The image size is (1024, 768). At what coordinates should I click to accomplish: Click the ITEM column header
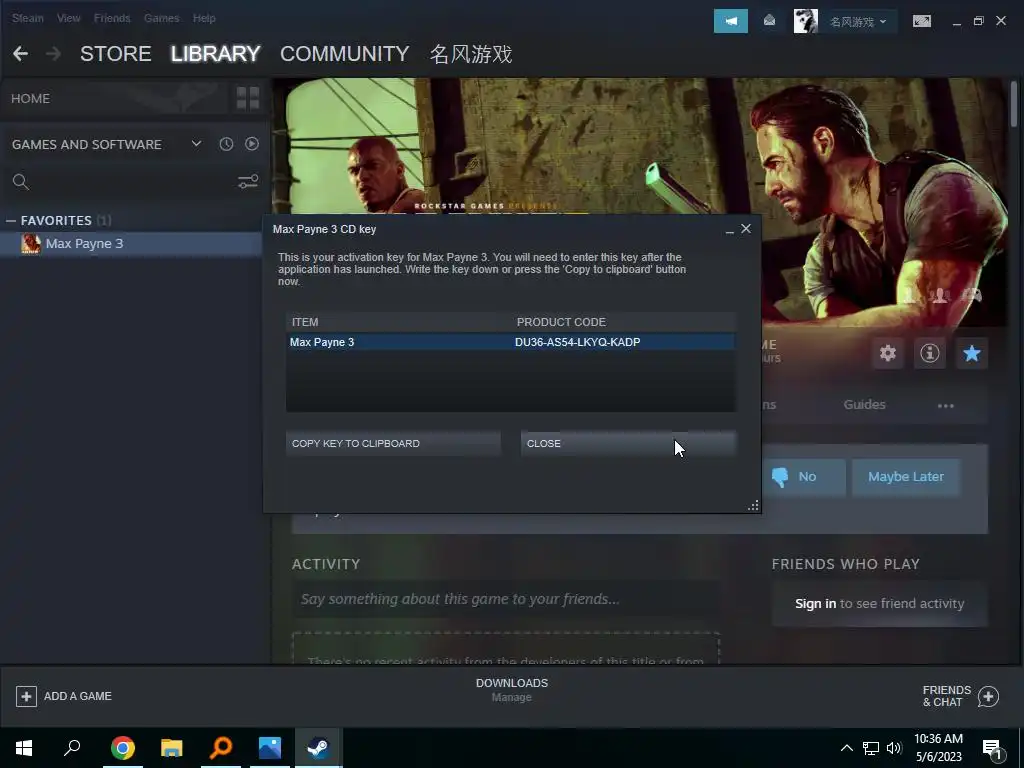tap(400, 322)
